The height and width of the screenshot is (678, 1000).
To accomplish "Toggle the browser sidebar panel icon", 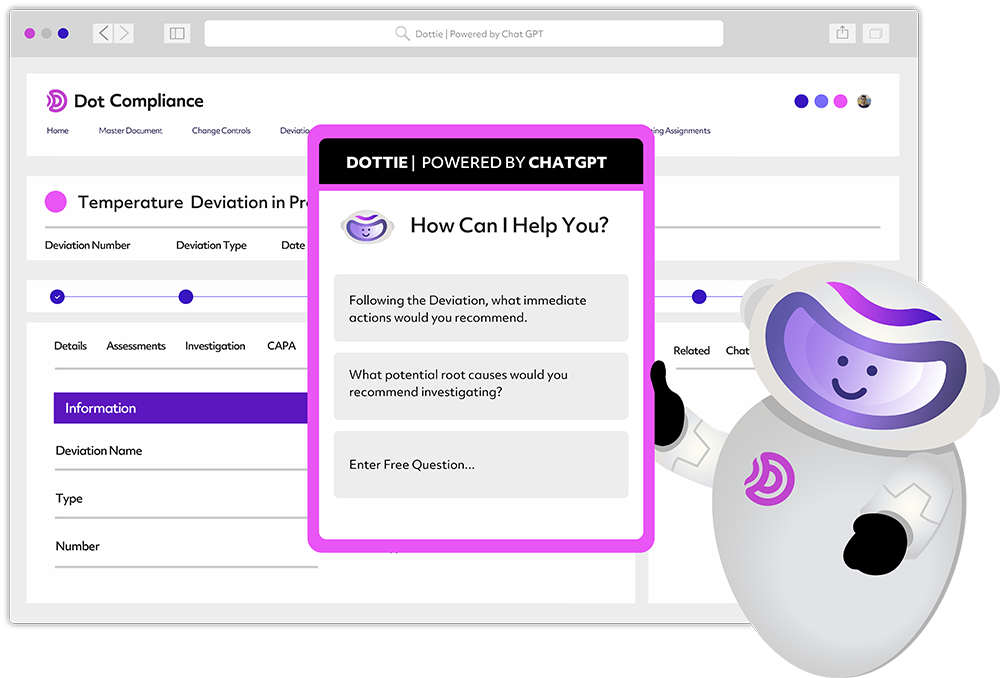I will 177,33.
